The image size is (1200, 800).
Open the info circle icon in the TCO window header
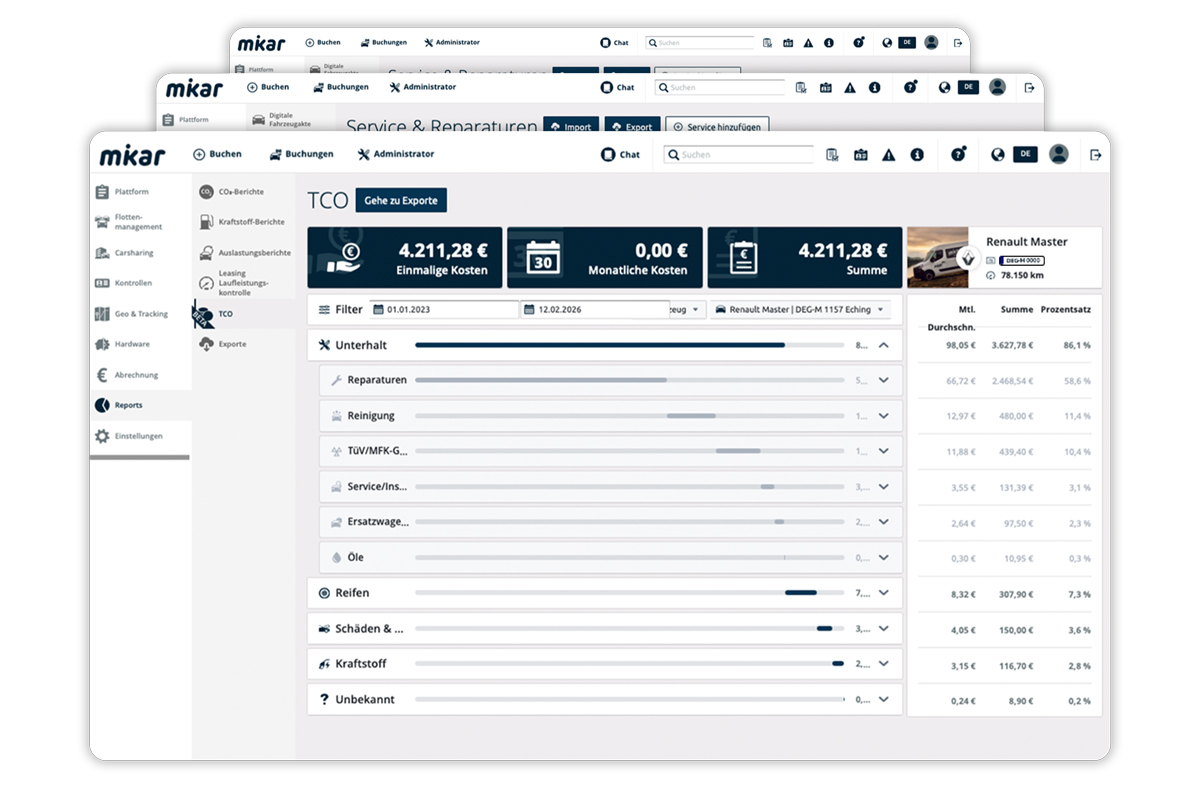tap(917, 155)
